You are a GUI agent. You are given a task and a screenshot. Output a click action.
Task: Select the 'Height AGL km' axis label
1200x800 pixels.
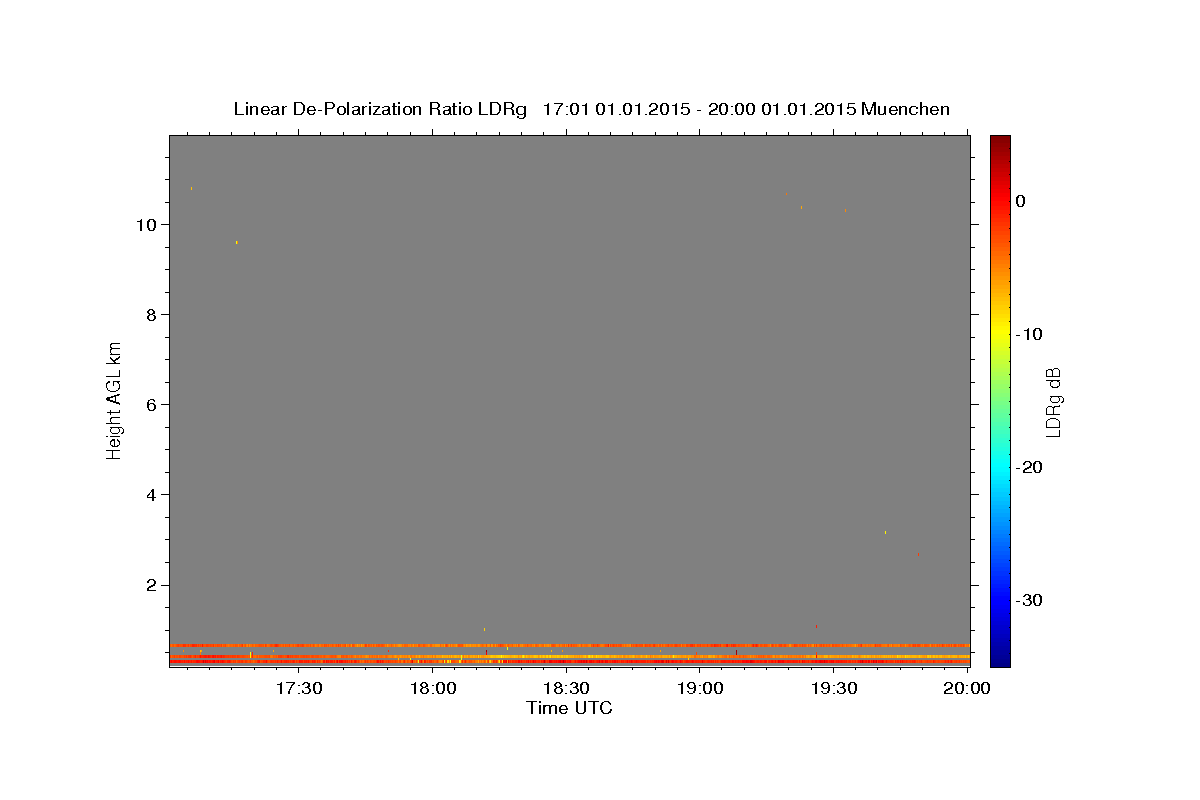tap(115, 399)
